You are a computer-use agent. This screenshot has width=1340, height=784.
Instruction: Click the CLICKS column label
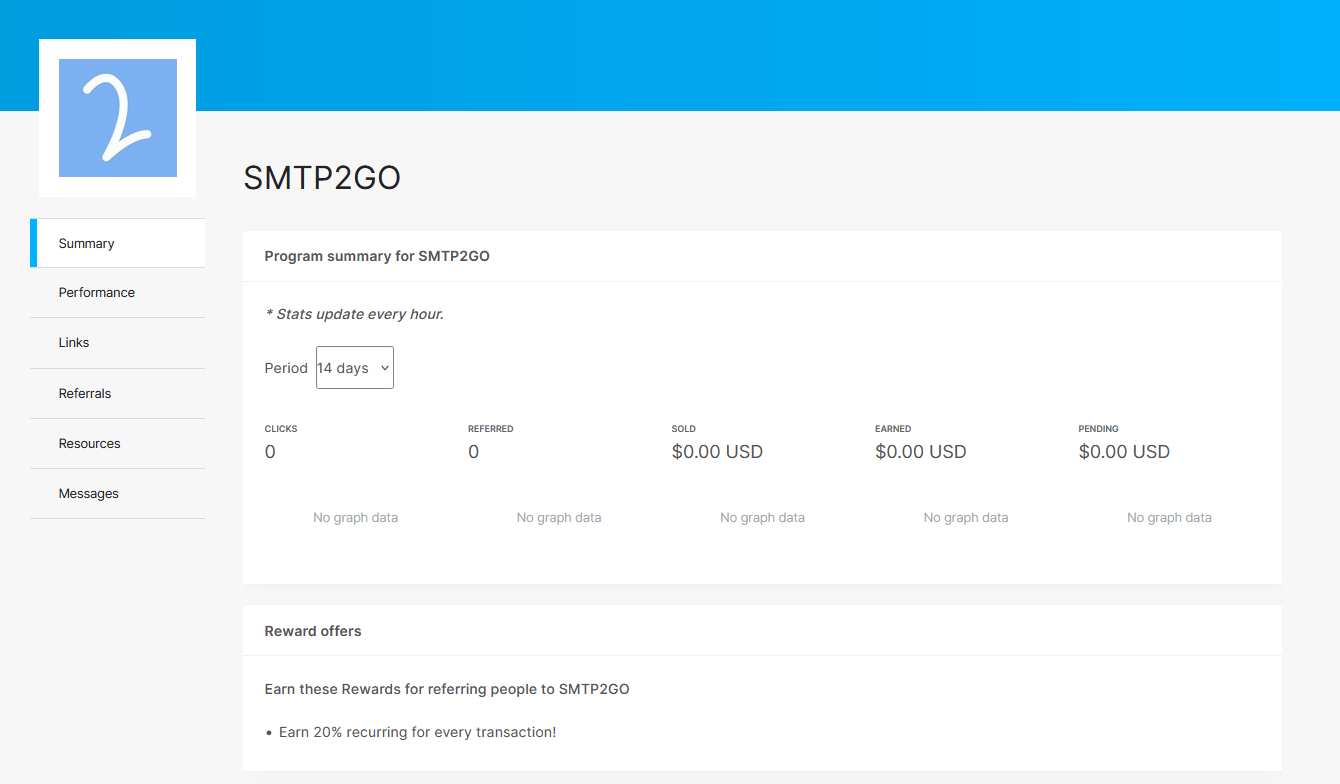tap(281, 429)
